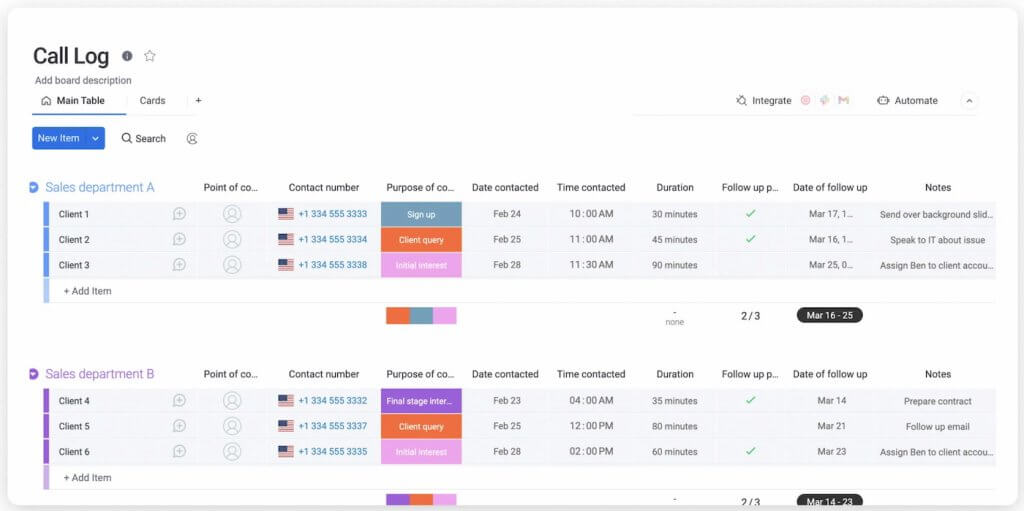Open phone link +1 334 555 3333
Image resolution: width=1024 pixels, height=511 pixels.
click(332, 214)
